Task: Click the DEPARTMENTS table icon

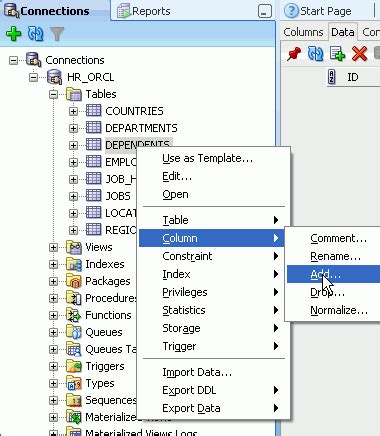Action: (93, 127)
